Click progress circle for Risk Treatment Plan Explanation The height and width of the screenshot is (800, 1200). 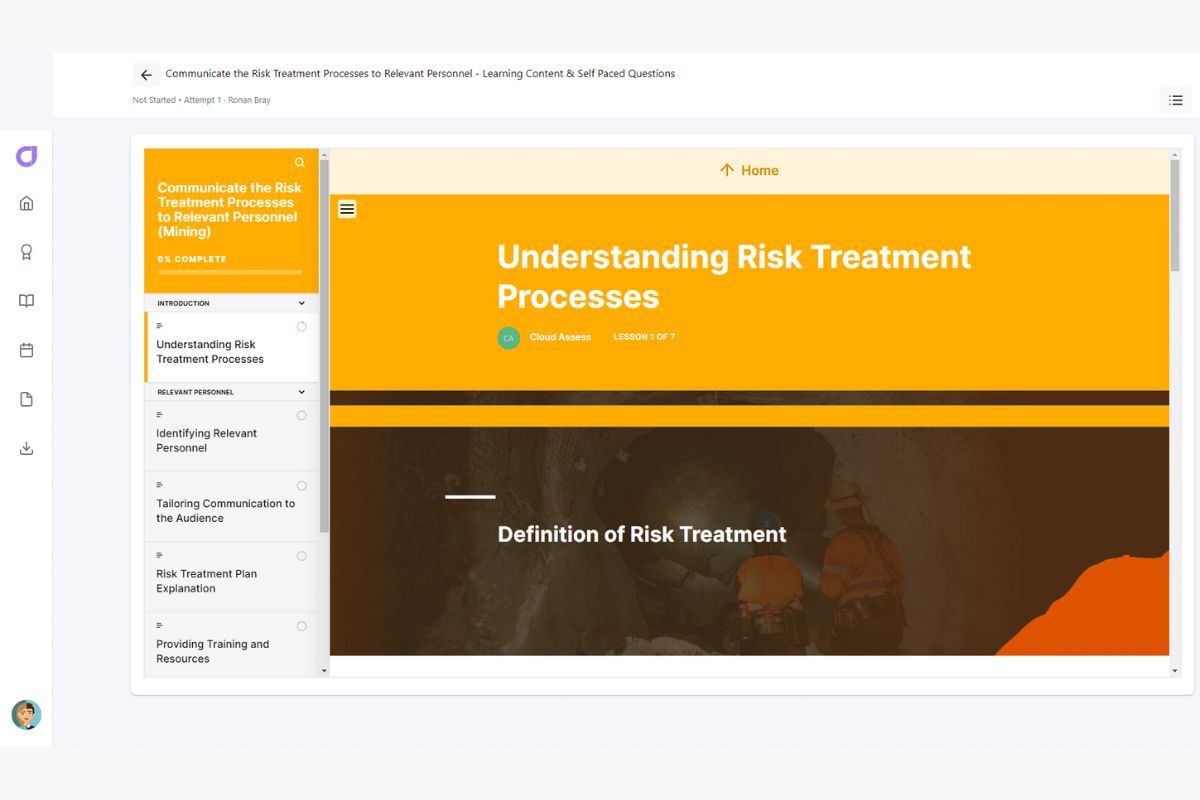tap(302, 556)
